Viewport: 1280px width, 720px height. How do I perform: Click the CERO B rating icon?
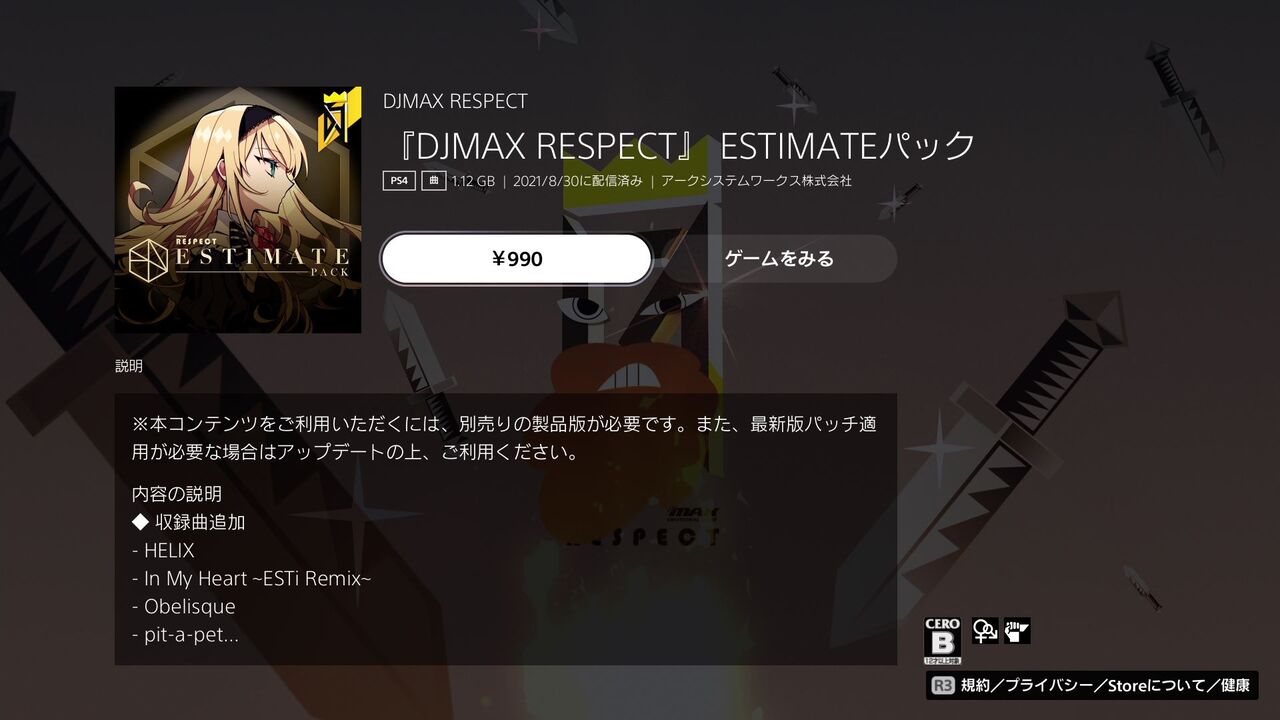tap(942, 641)
